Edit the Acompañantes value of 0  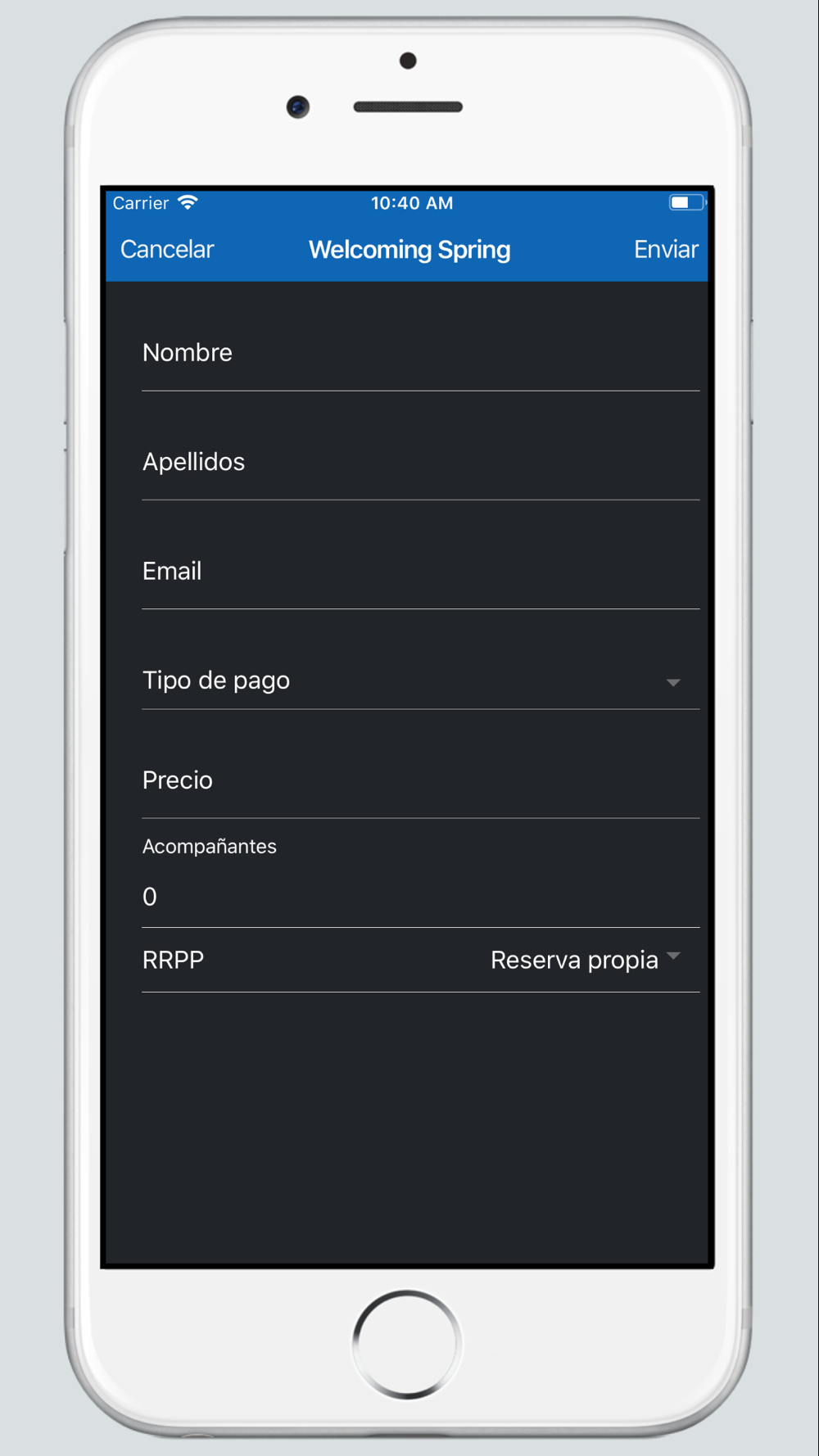421,897
